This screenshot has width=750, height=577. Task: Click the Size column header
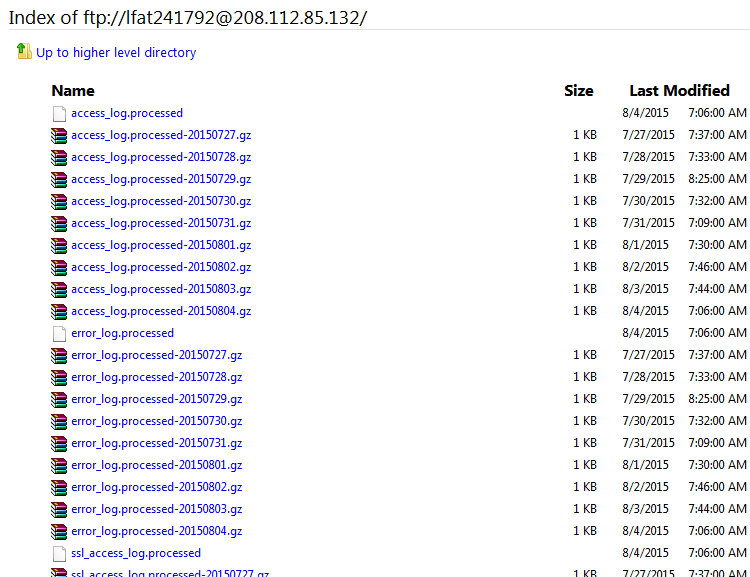pyautogui.click(x=579, y=91)
